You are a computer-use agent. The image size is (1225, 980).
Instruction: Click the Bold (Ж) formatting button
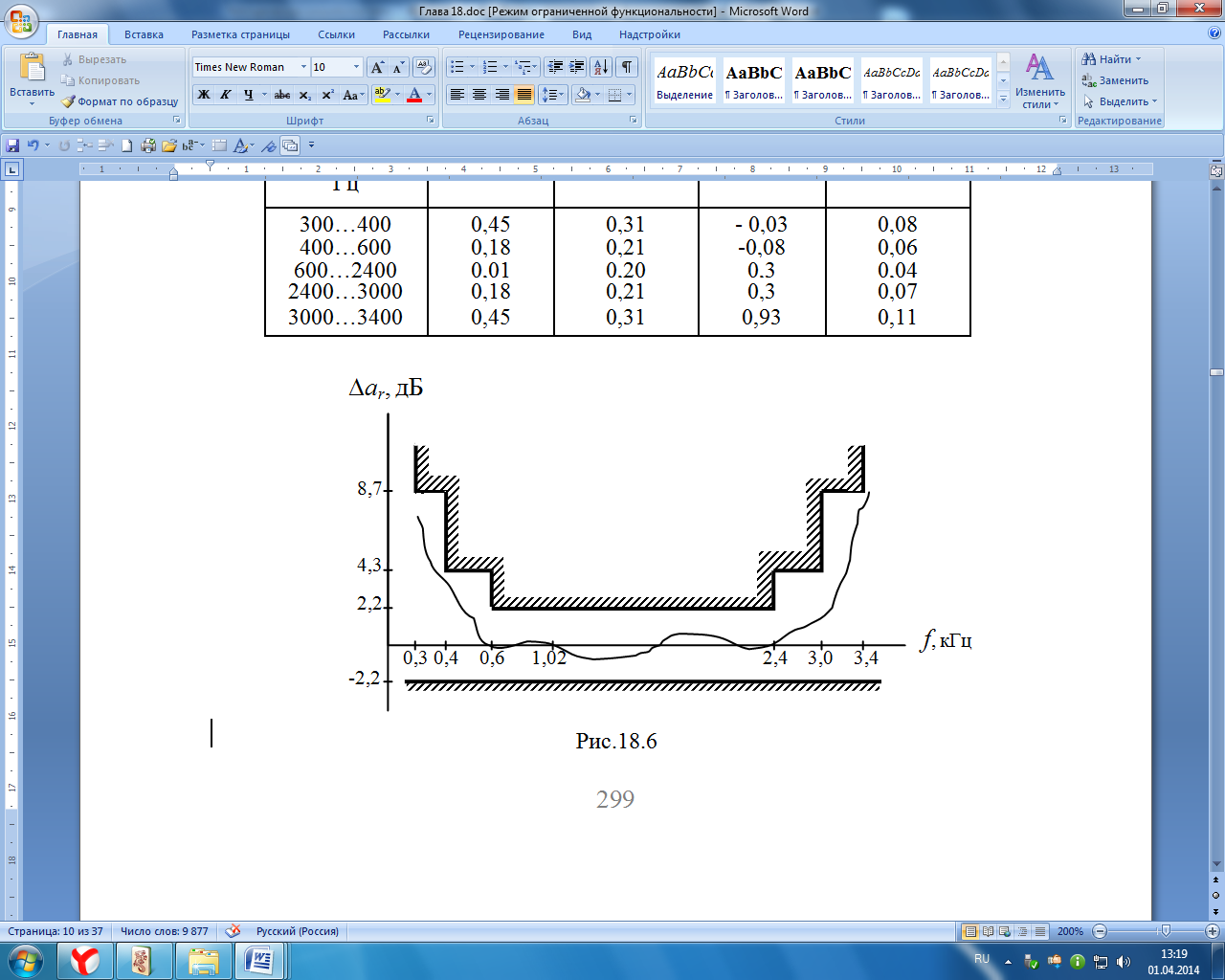tap(203, 95)
